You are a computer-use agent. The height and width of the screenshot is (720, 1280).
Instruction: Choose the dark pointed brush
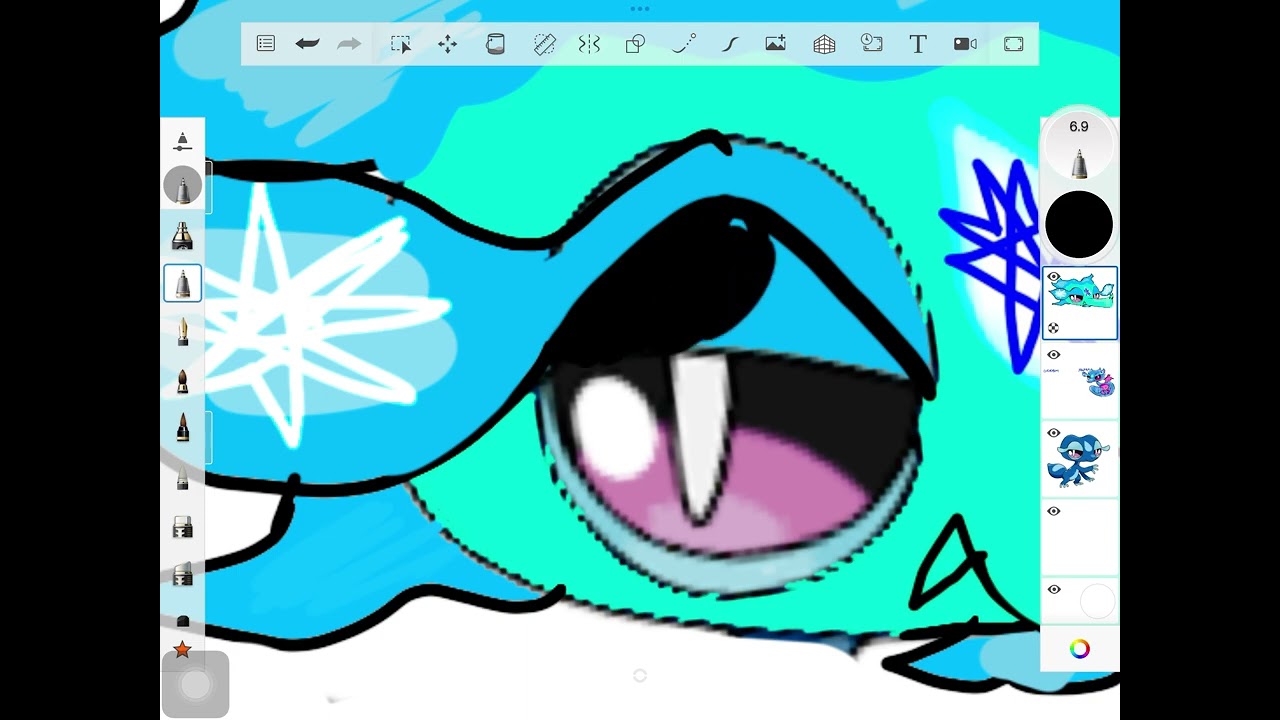tap(183, 429)
